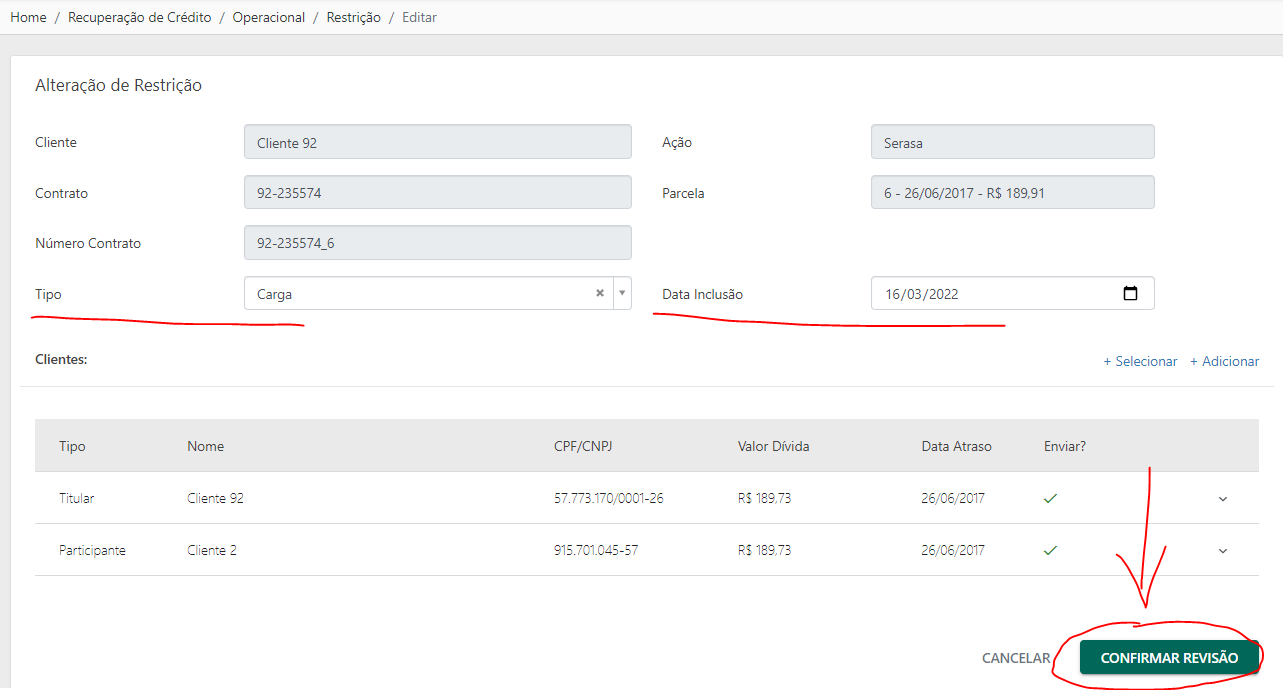Expand the Participante Cliente 2 row chevron

tap(1223, 550)
